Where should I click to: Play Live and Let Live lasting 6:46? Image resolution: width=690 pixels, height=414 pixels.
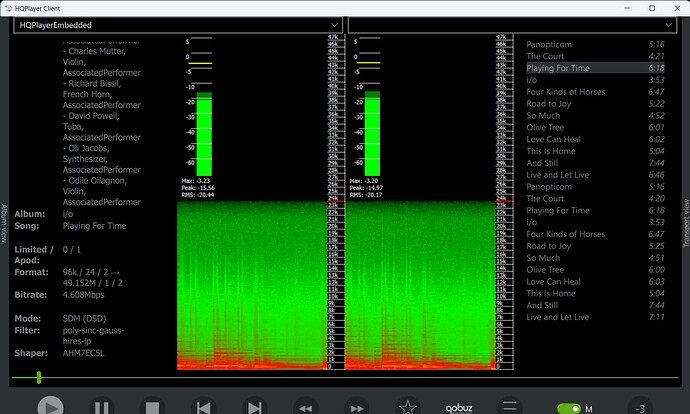(595, 175)
